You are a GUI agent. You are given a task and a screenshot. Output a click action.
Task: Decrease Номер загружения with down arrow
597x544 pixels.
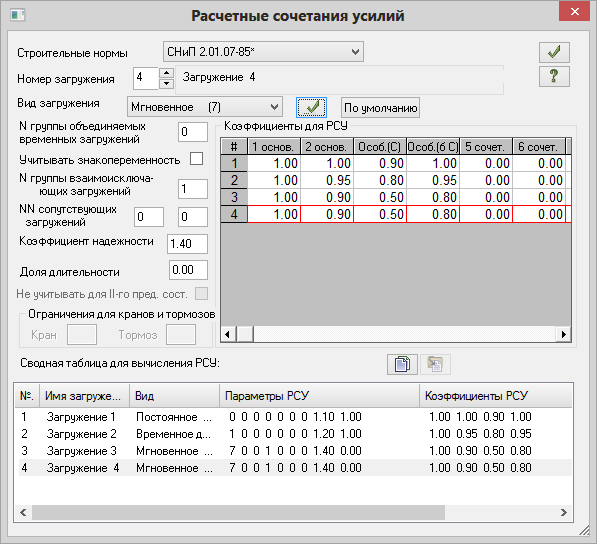tap(166, 84)
